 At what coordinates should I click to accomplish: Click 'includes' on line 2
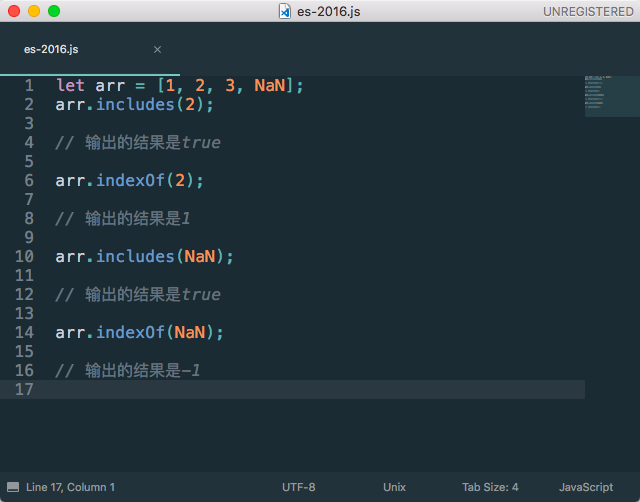[x=135, y=104]
